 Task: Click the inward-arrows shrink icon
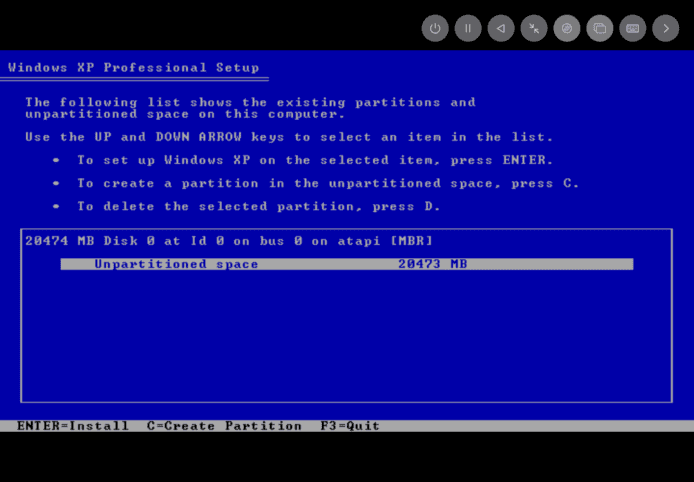coord(534,28)
